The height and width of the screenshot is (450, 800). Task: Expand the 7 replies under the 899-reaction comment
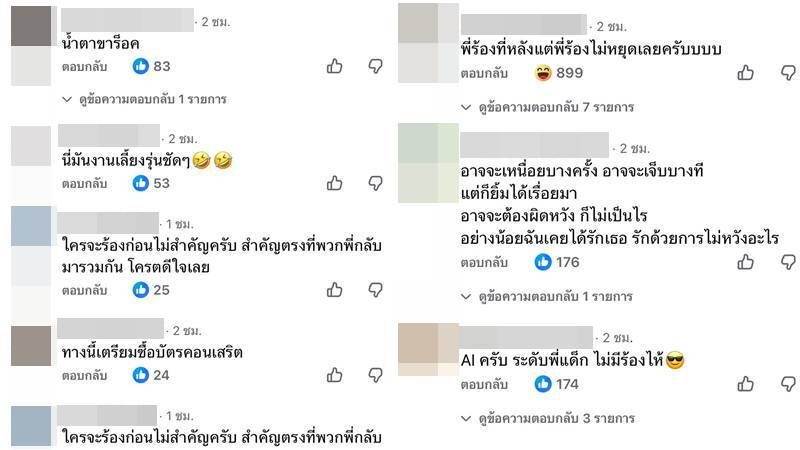547,107
